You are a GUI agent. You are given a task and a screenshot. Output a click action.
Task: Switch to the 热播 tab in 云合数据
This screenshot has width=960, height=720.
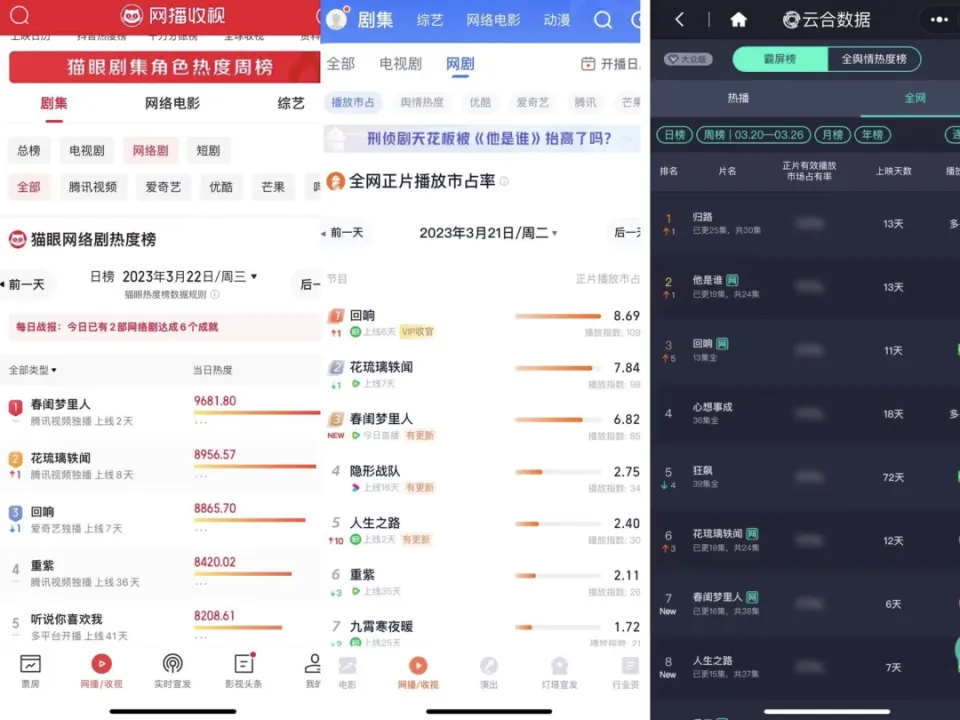pyautogui.click(x=738, y=98)
